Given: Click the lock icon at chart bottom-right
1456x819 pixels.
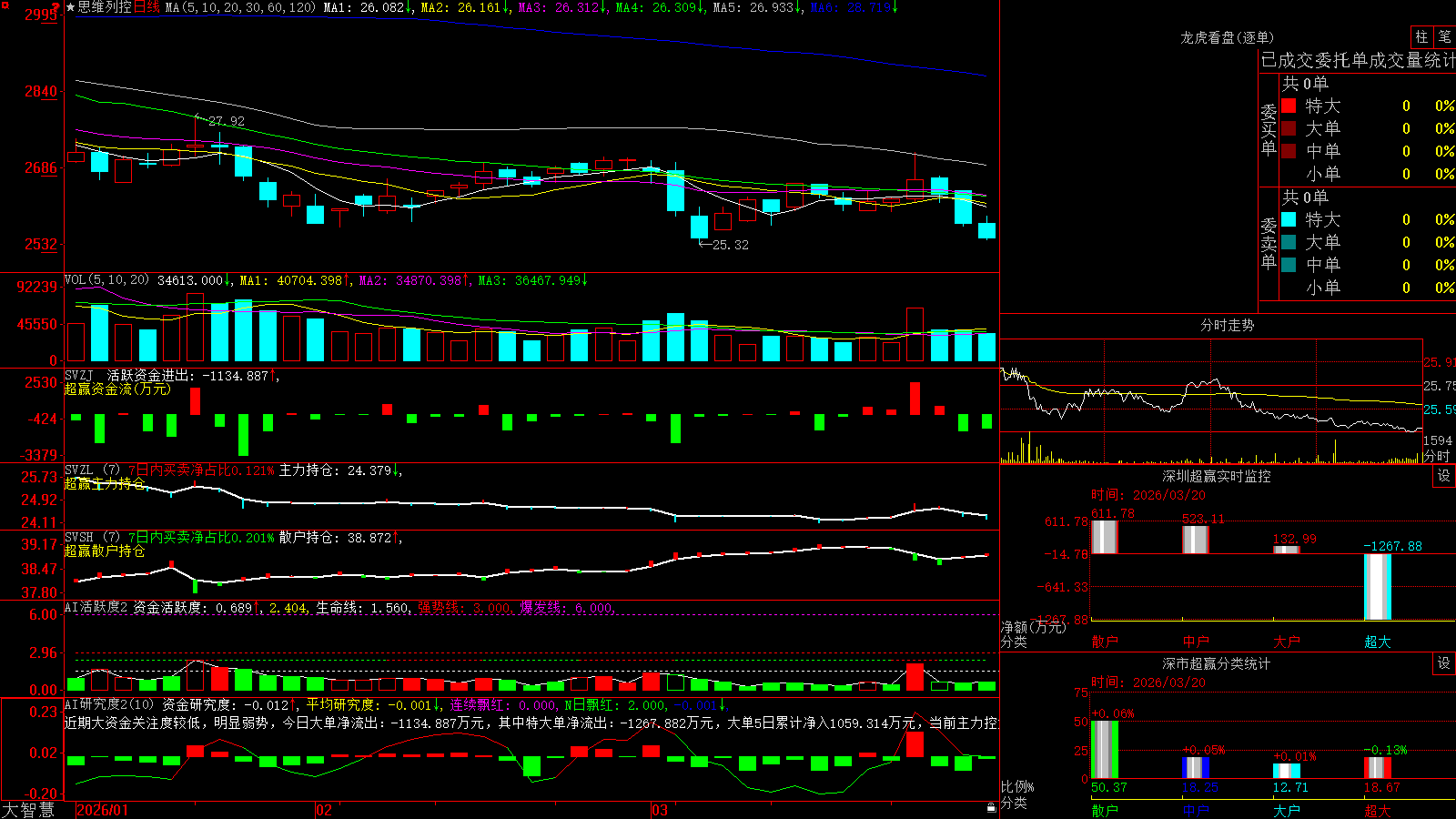Looking at the screenshot, I should tap(991, 808).
